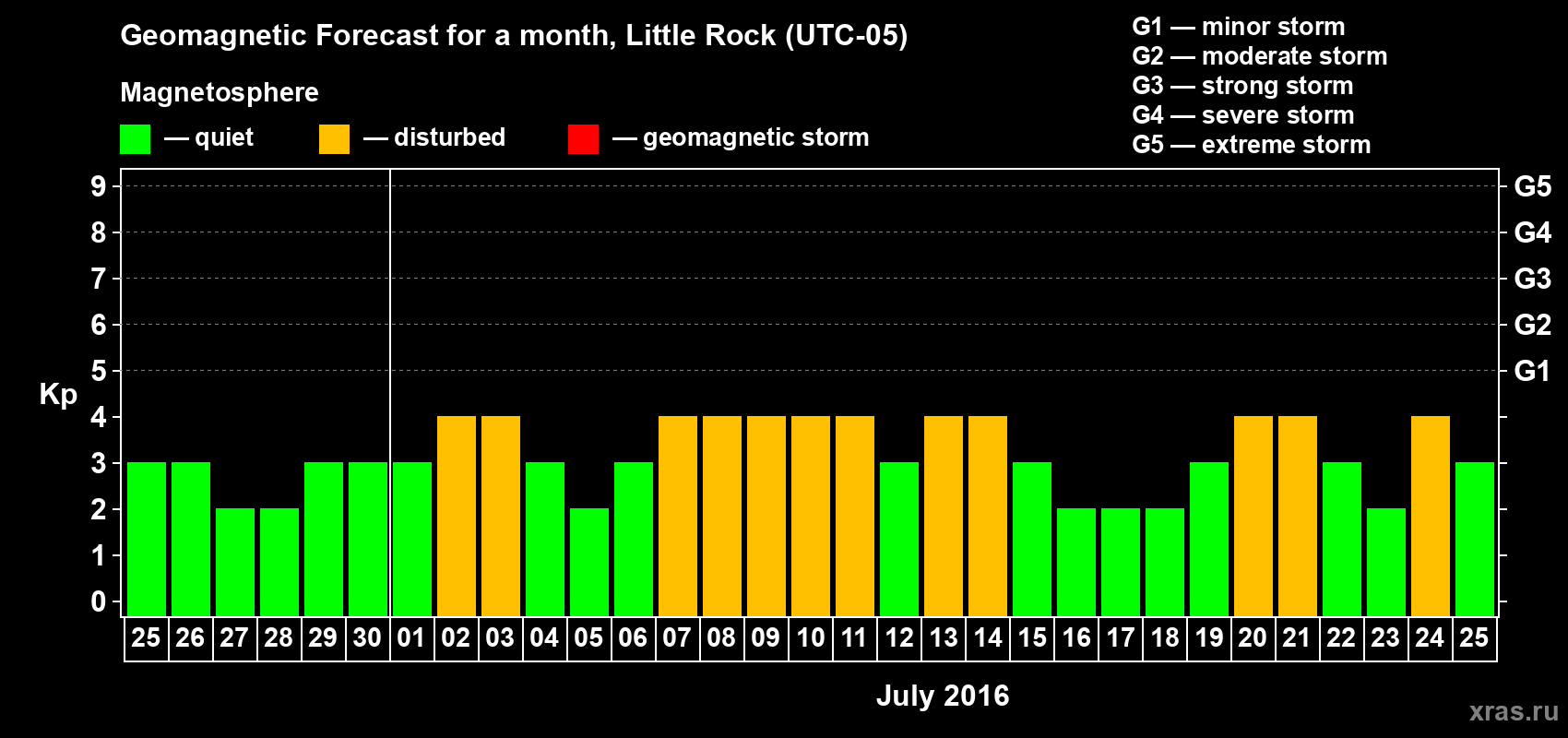Click the 'disturbed' legend label
The image size is (1568, 738).
click(x=450, y=137)
